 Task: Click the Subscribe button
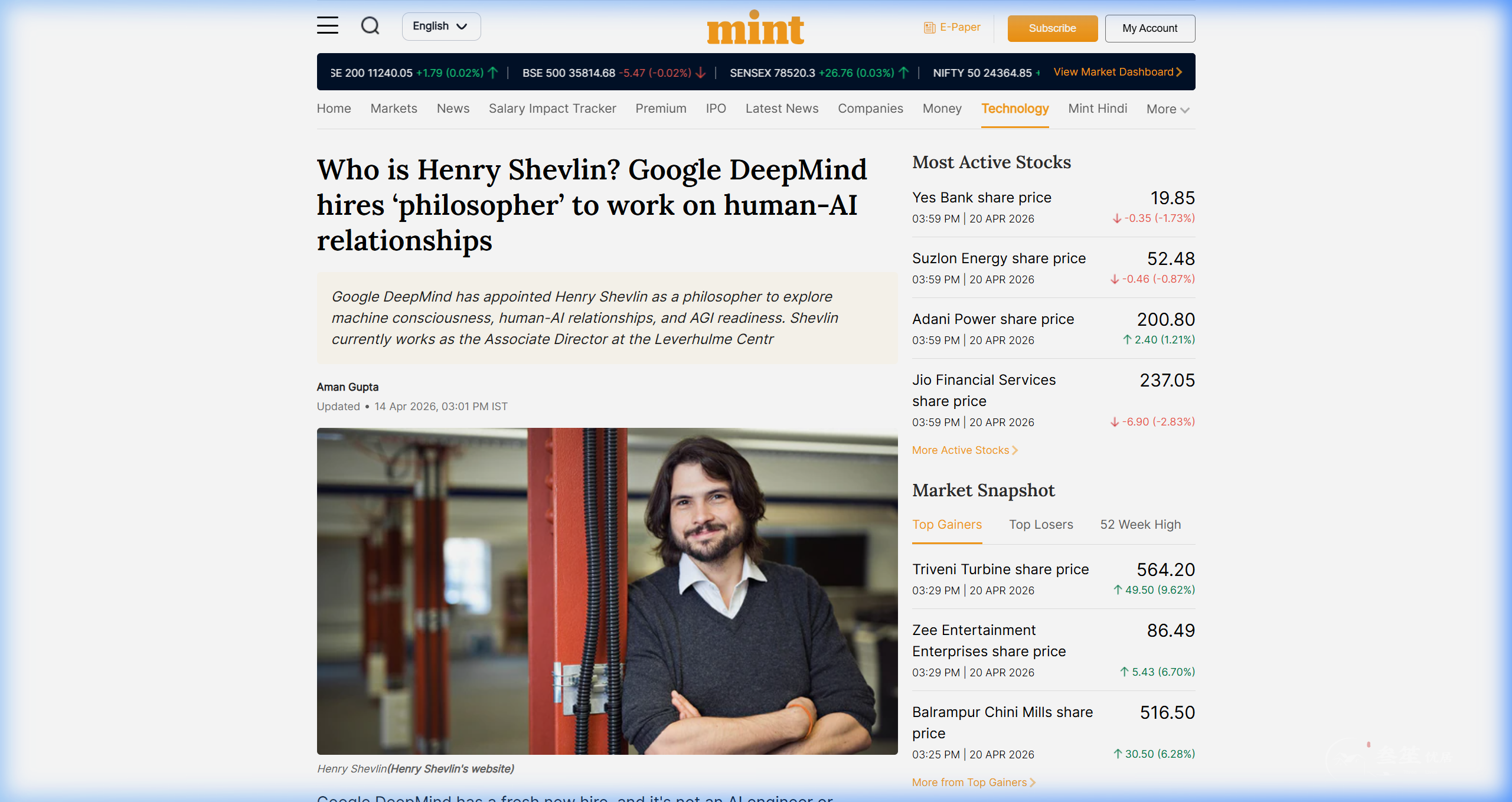(1052, 28)
